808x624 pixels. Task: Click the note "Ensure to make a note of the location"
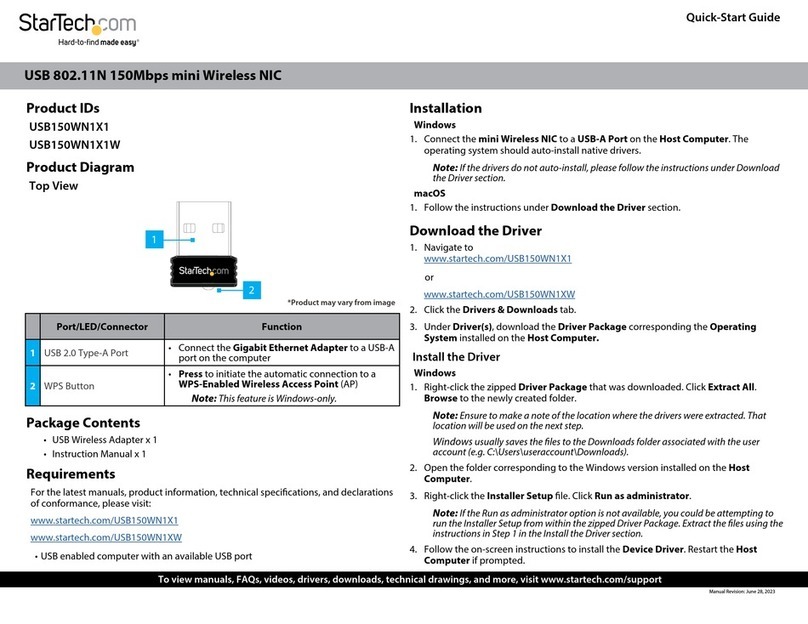[599, 420]
